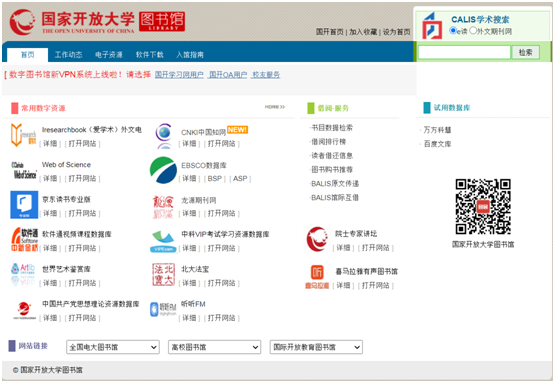Open the 国开学习网用户 VPN link

[179, 75]
